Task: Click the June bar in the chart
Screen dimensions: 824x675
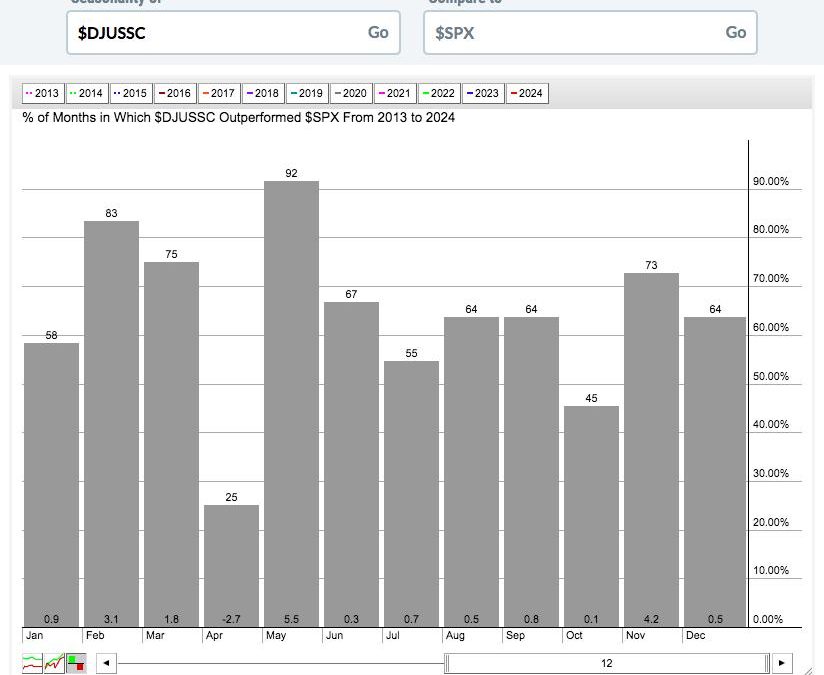Action: point(351,464)
